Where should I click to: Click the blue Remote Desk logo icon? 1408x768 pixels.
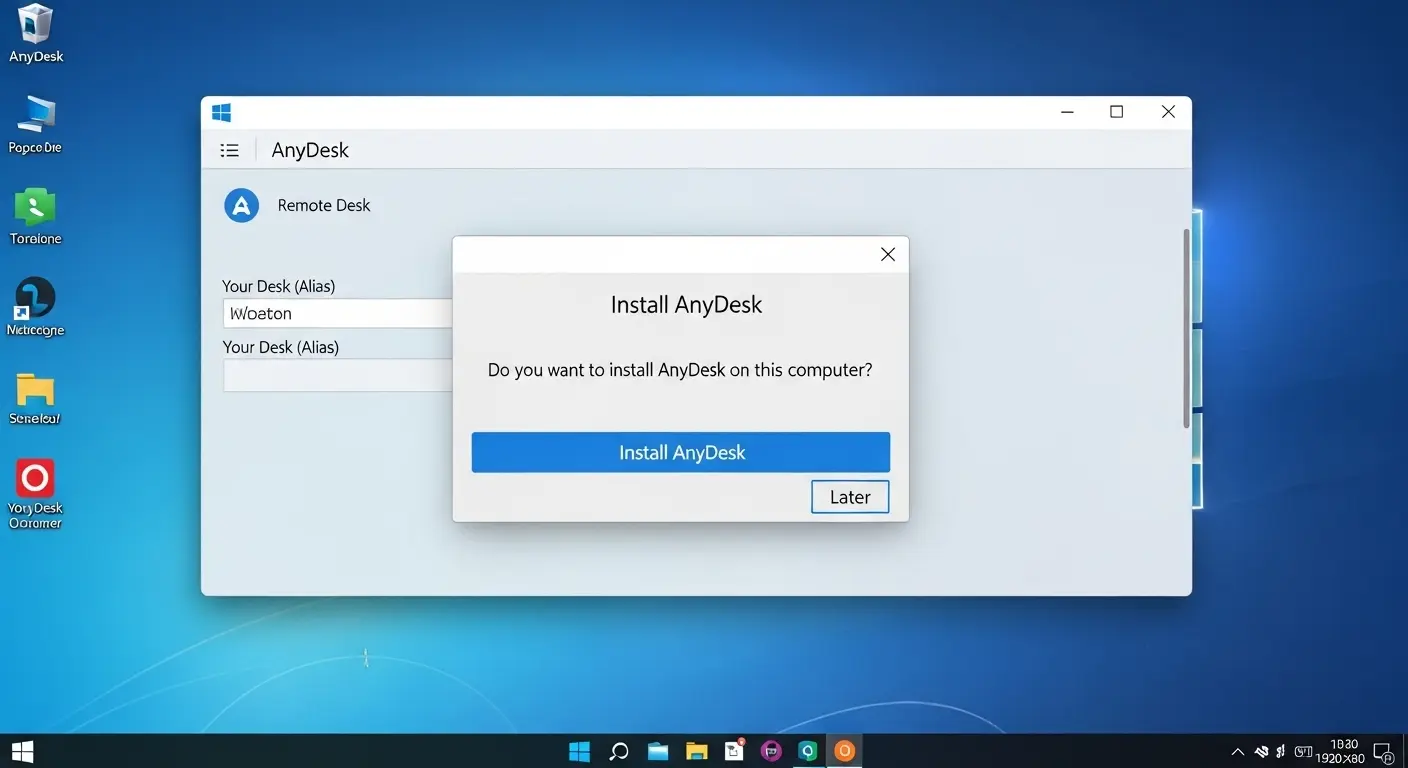241,205
